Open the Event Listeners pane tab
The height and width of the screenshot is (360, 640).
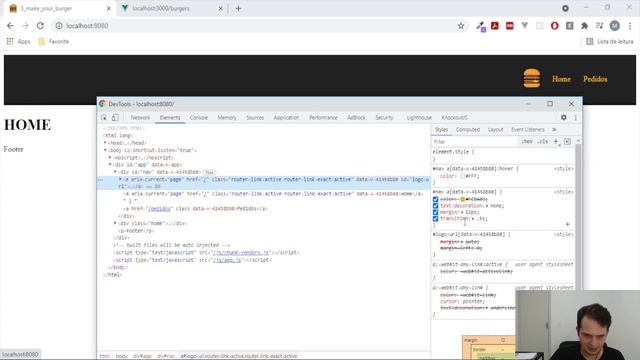click(x=528, y=129)
